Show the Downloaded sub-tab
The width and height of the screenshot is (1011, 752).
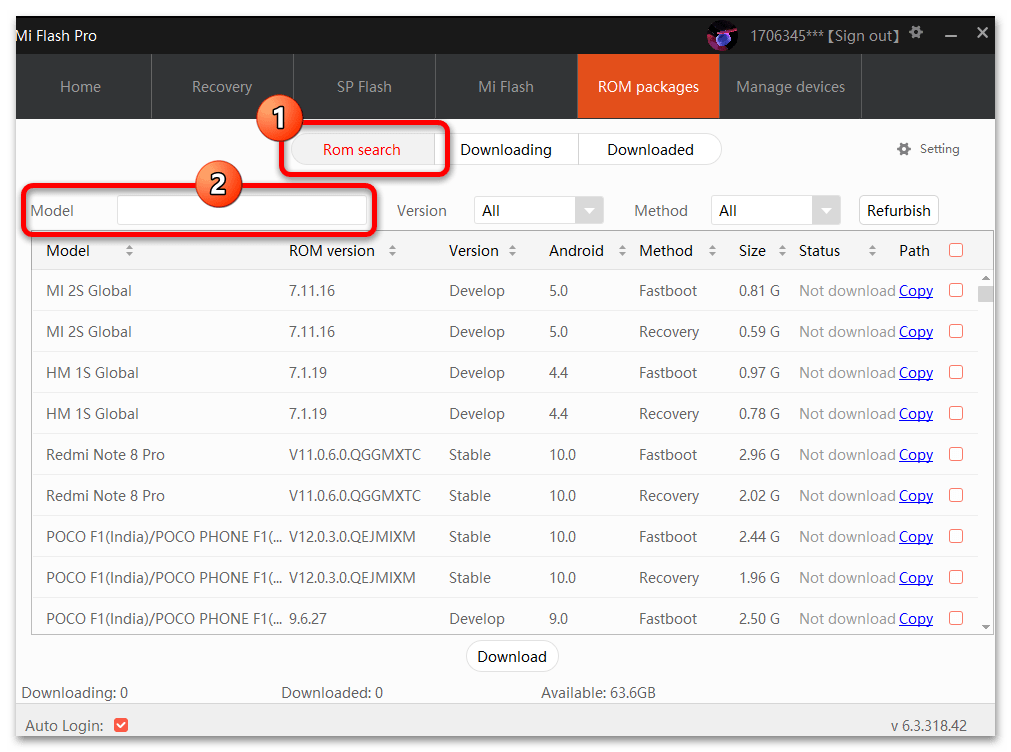coord(650,150)
